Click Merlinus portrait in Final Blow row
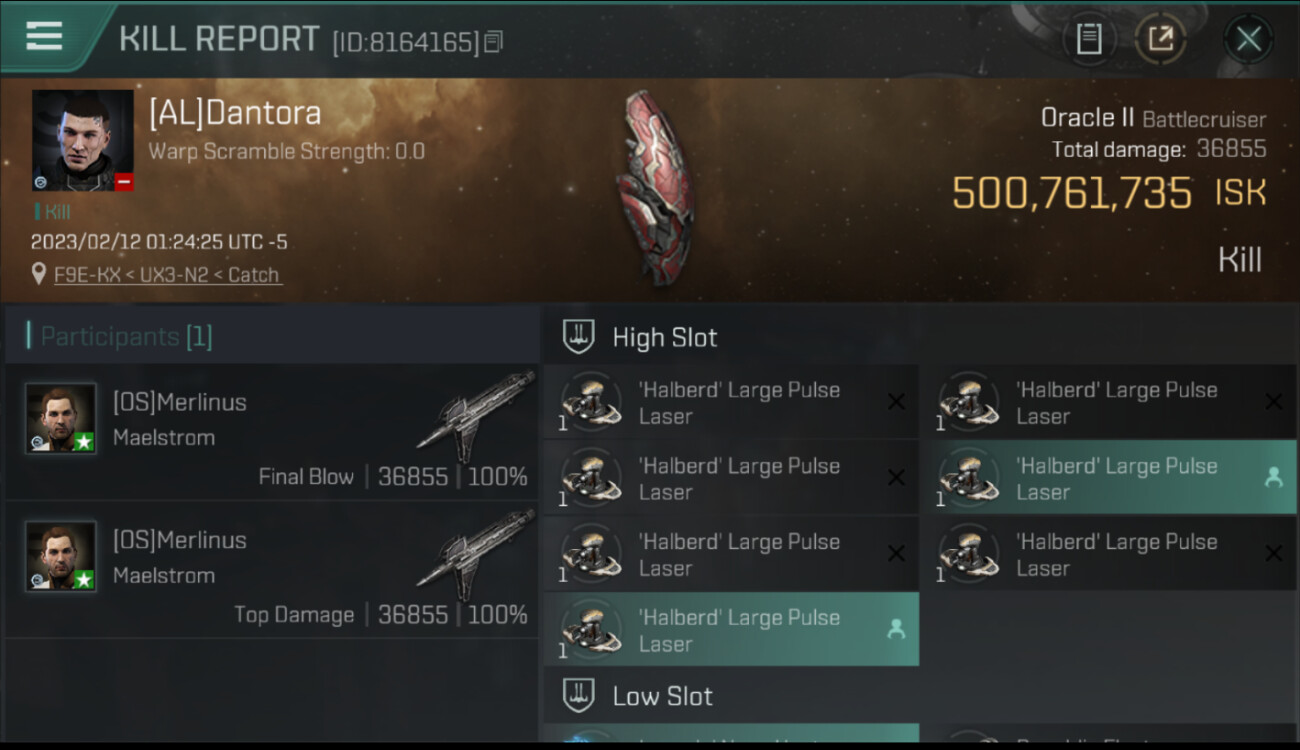The image size is (1300, 750). (x=61, y=417)
